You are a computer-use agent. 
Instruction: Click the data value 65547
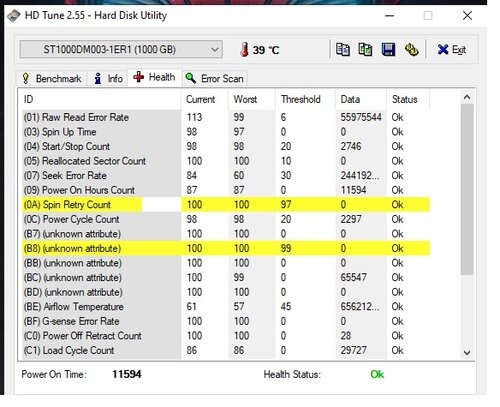[353, 277]
